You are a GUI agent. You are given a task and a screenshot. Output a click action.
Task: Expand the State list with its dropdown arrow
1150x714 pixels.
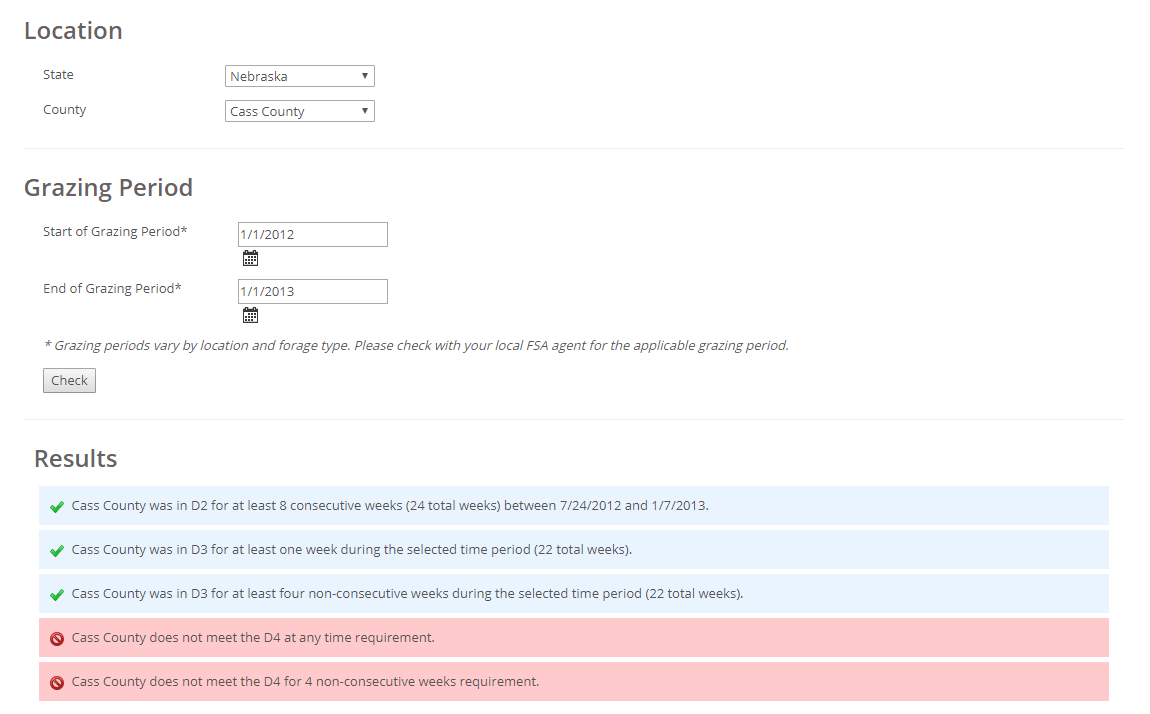(365, 75)
